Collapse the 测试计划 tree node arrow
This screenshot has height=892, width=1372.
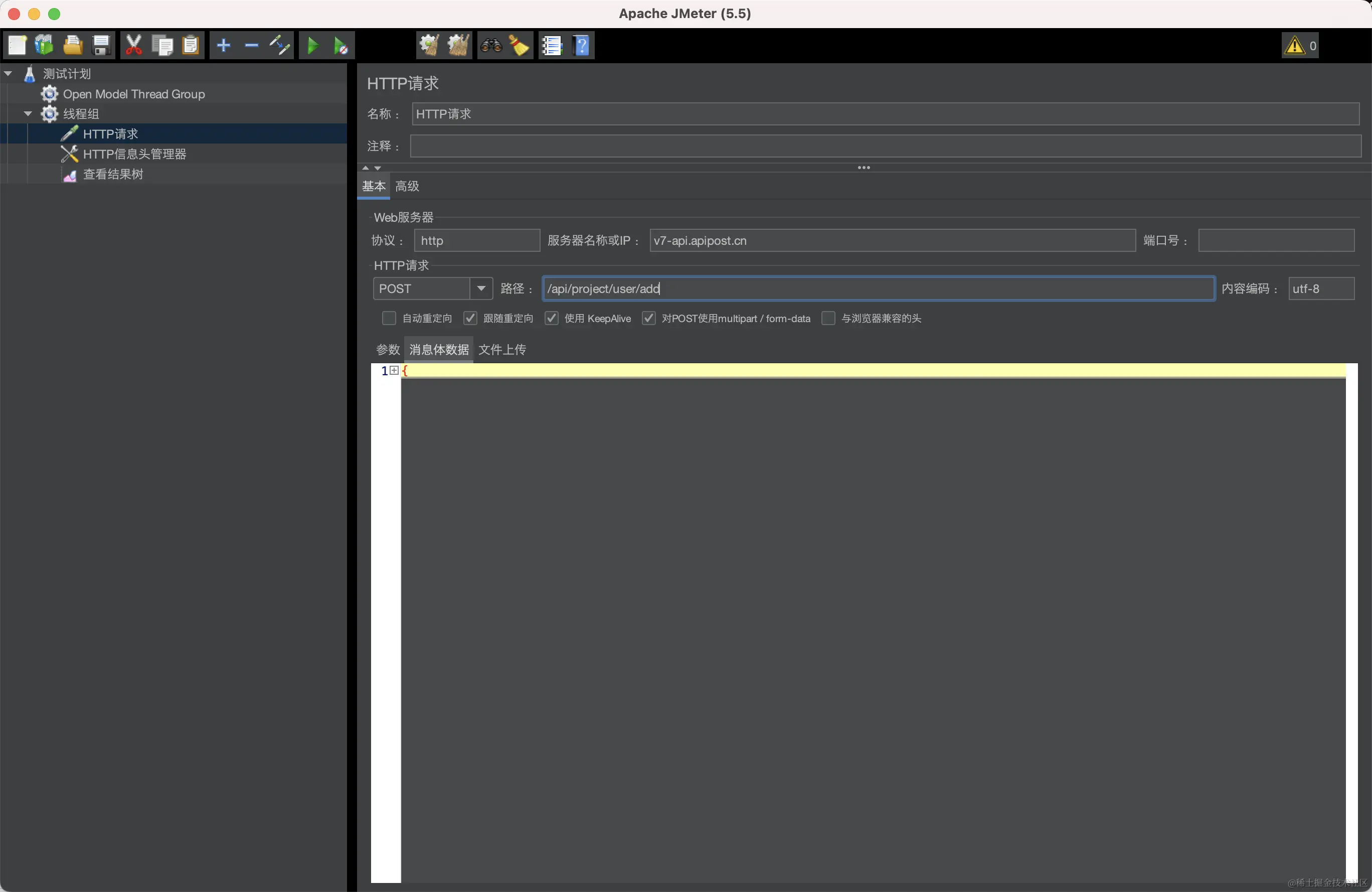[9, 74]
